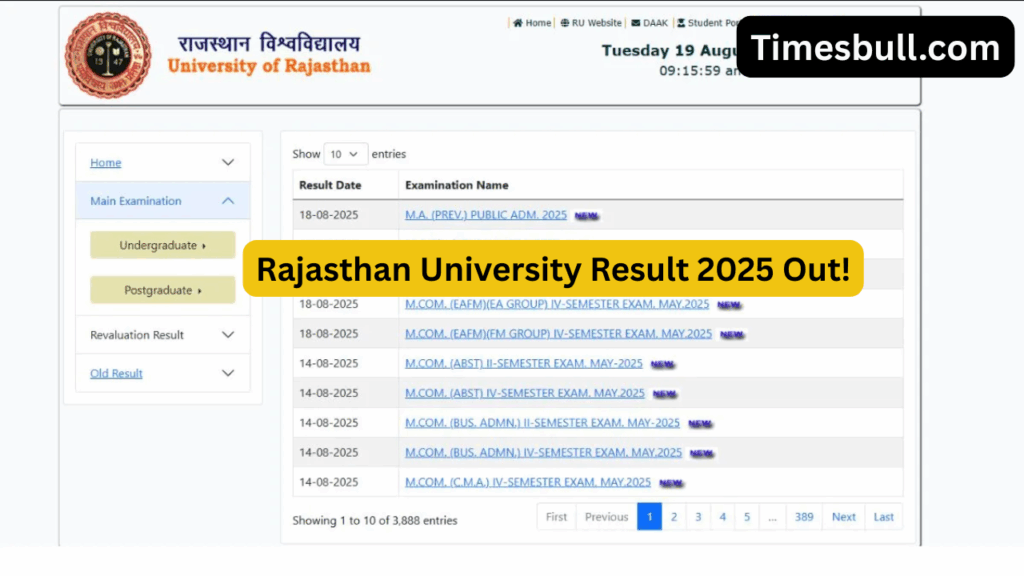Go to page 2 of results
The image size is (1024, 576).
[673, 517]
